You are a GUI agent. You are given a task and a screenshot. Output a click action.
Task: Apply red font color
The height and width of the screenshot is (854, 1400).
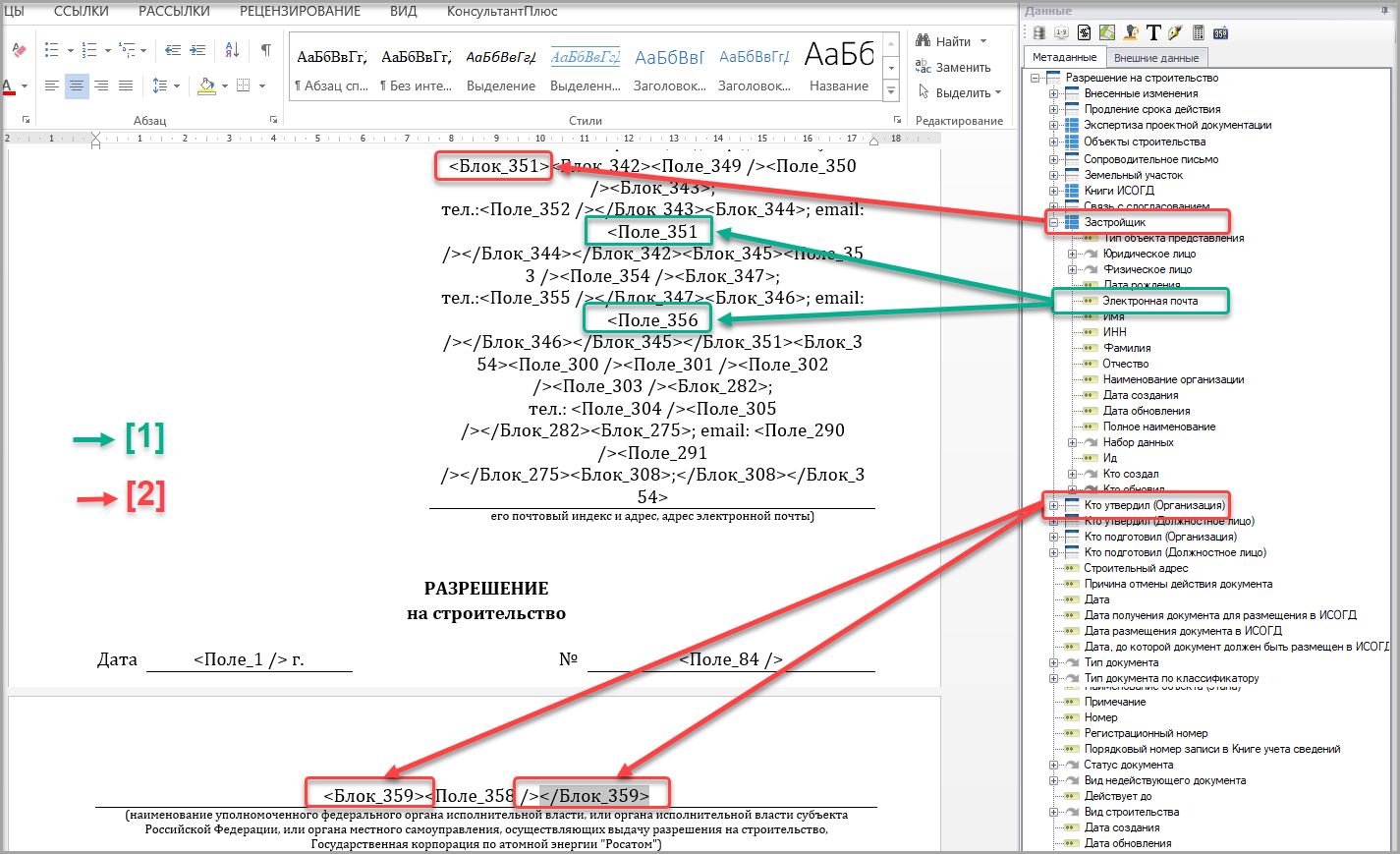pyautogui.click(x=8, y=86)
